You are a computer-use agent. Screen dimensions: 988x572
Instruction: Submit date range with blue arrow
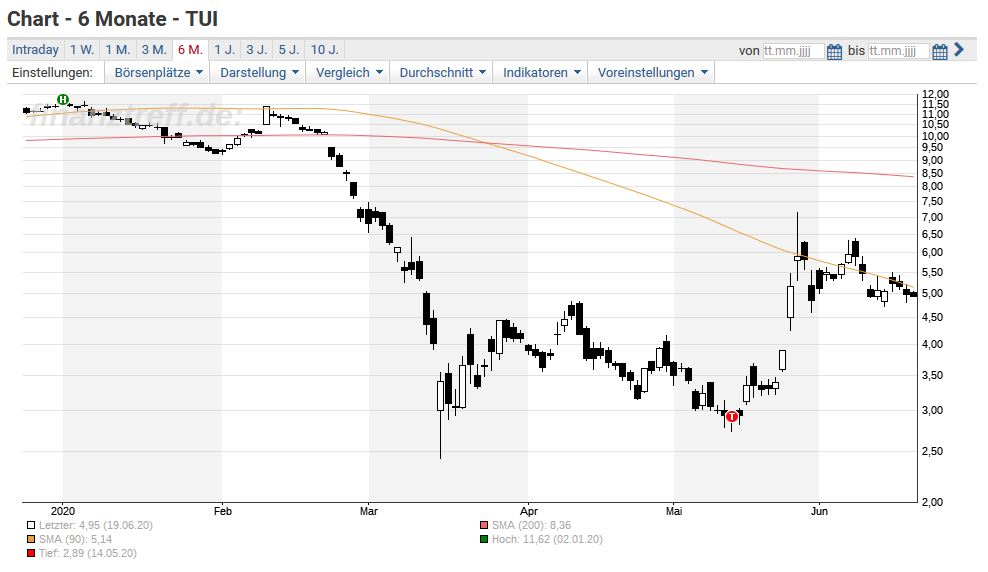point(958,49)
